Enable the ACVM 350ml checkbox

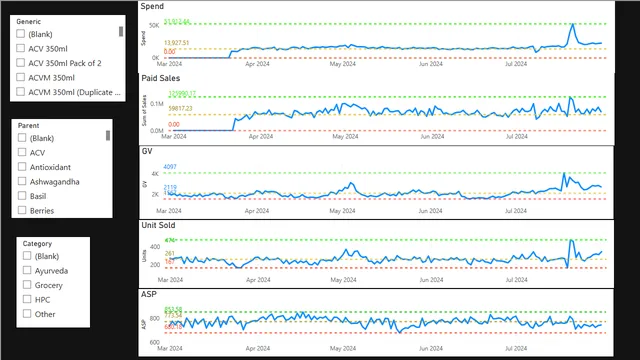[x=20, y=77]
